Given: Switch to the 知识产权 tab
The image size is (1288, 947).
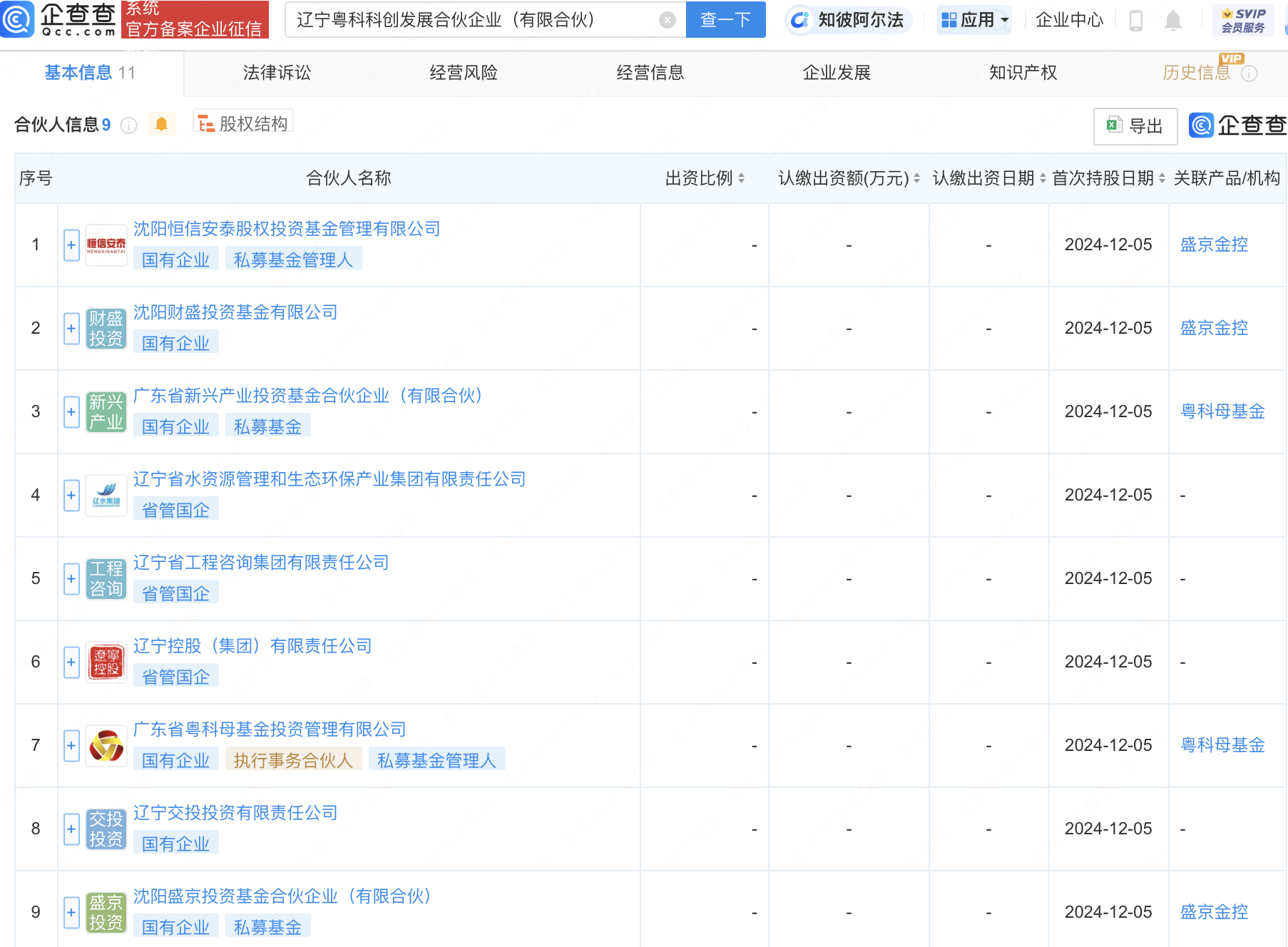Looking at the screenshot, I should coord(1023,73).
